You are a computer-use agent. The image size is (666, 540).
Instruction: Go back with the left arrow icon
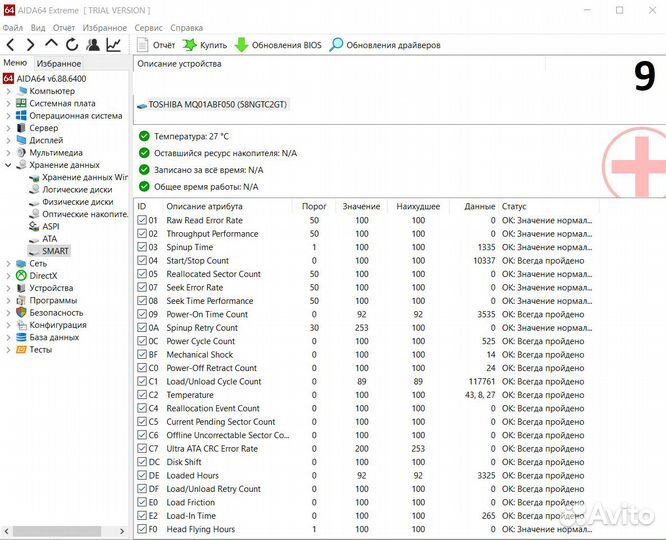coord(11,45)
